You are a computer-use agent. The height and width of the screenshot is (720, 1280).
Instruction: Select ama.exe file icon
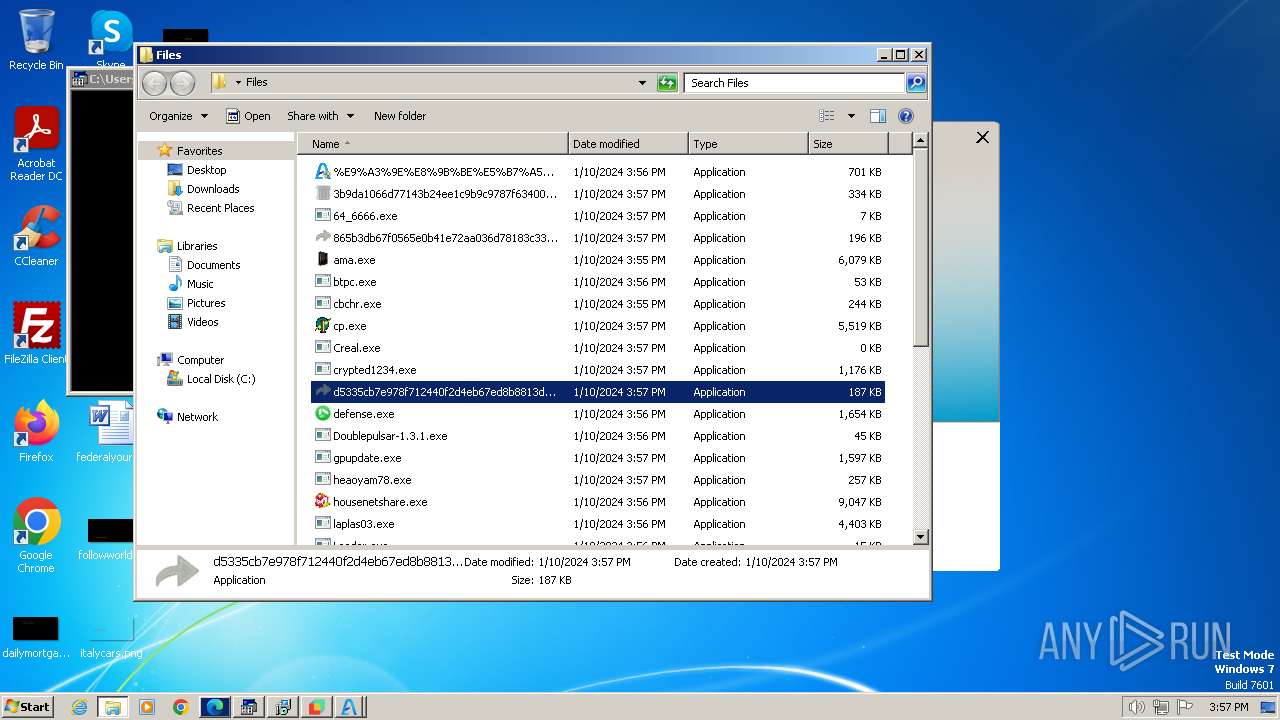[x=323, y=260]
